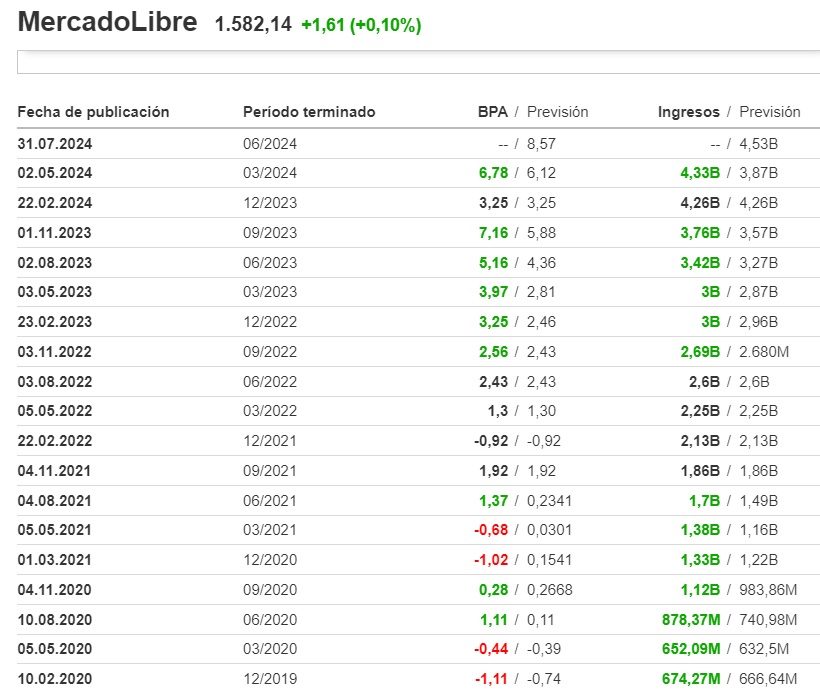Select the publication date 03.05.2023
This screenshot has width=820, height=693.
click(x=55, y=292)
